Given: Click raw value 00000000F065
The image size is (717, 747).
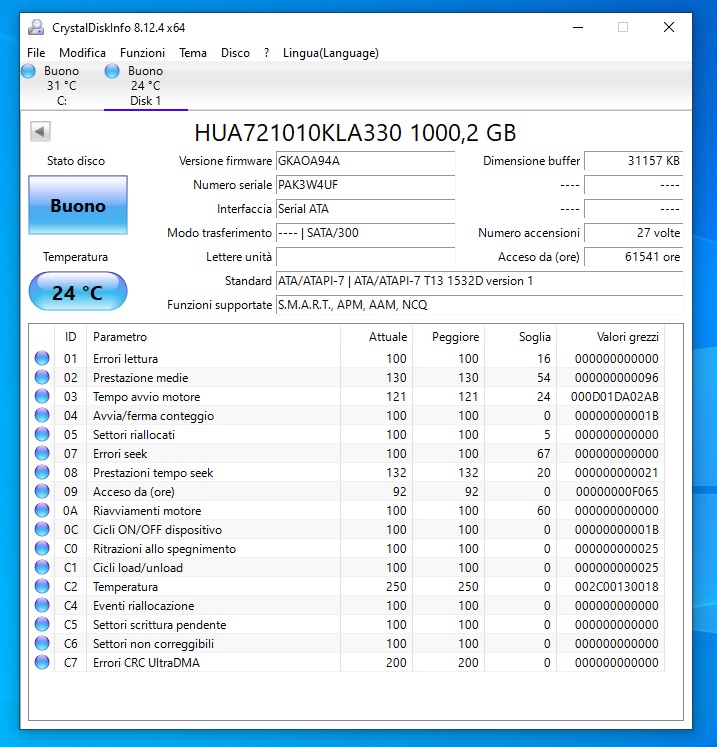Looking at the screenshot, I should tap(617, 491).
